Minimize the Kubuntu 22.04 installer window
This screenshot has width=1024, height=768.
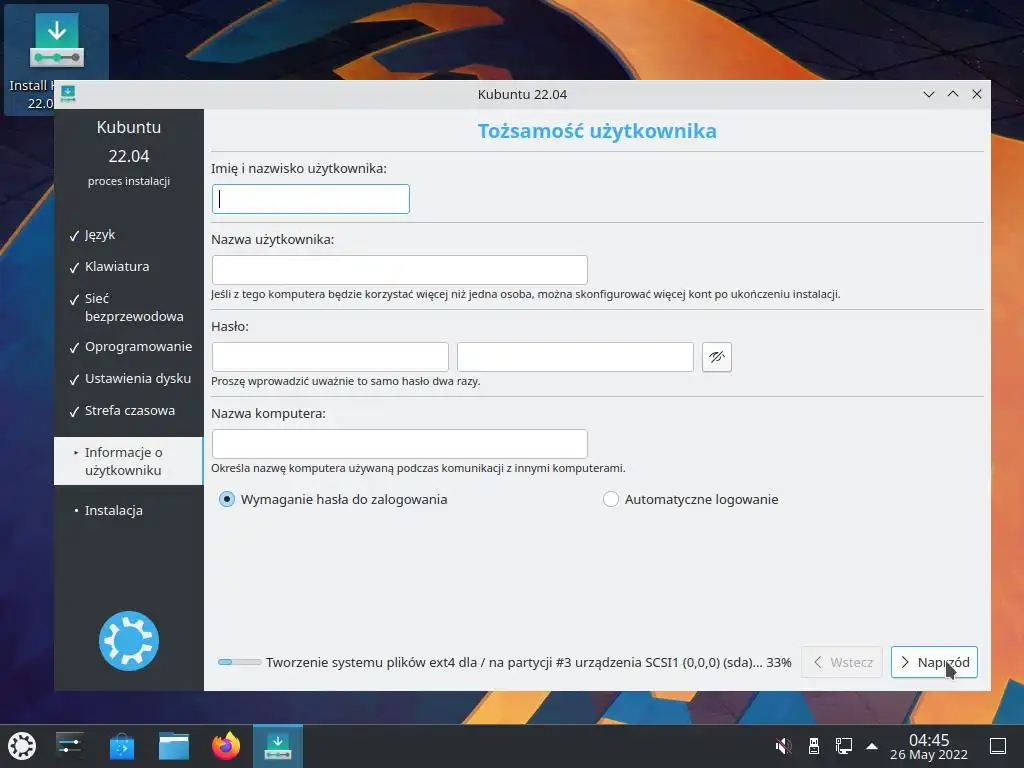point(929,94)
